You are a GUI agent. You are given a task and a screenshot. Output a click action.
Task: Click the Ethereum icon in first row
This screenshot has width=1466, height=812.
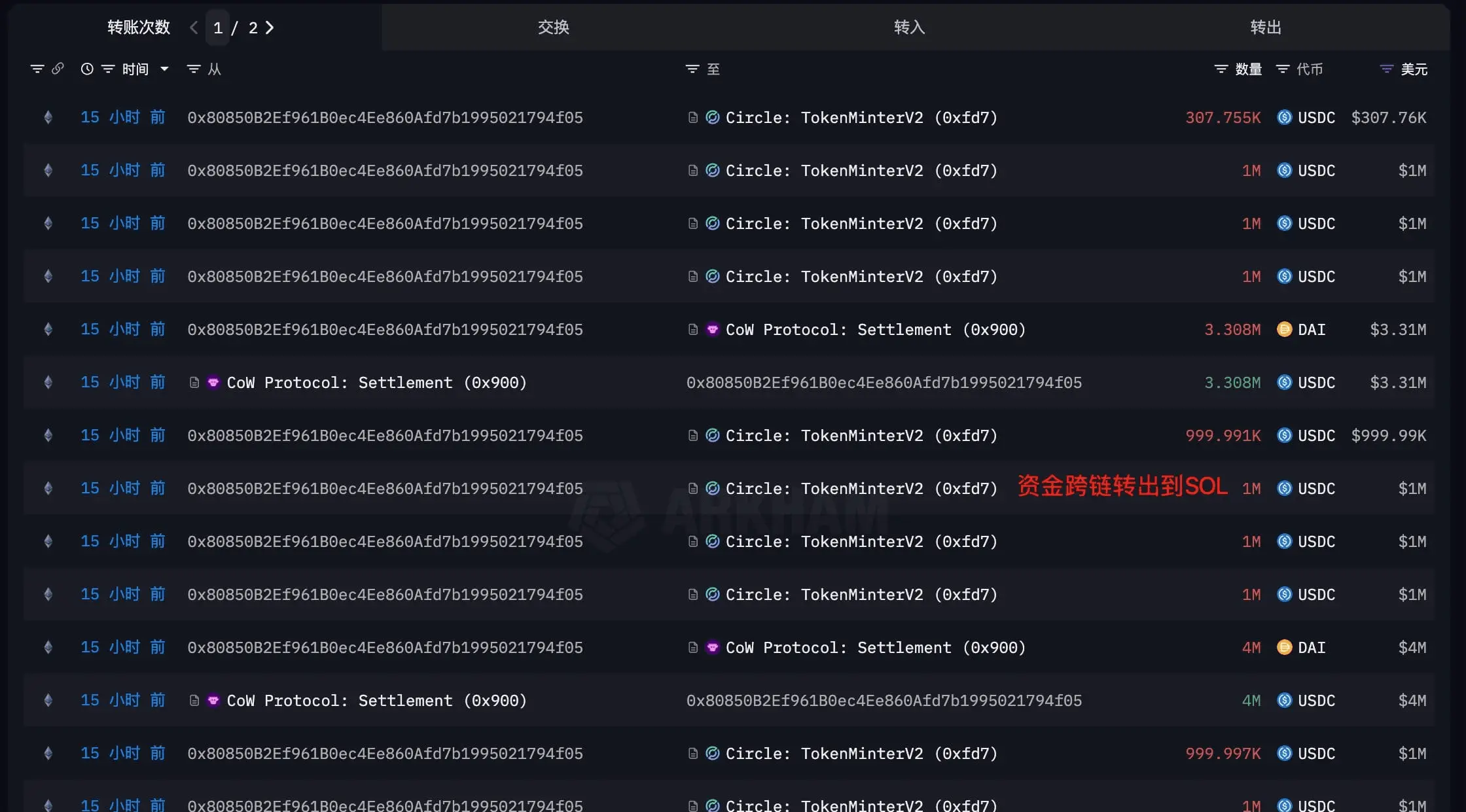(48, 118)
